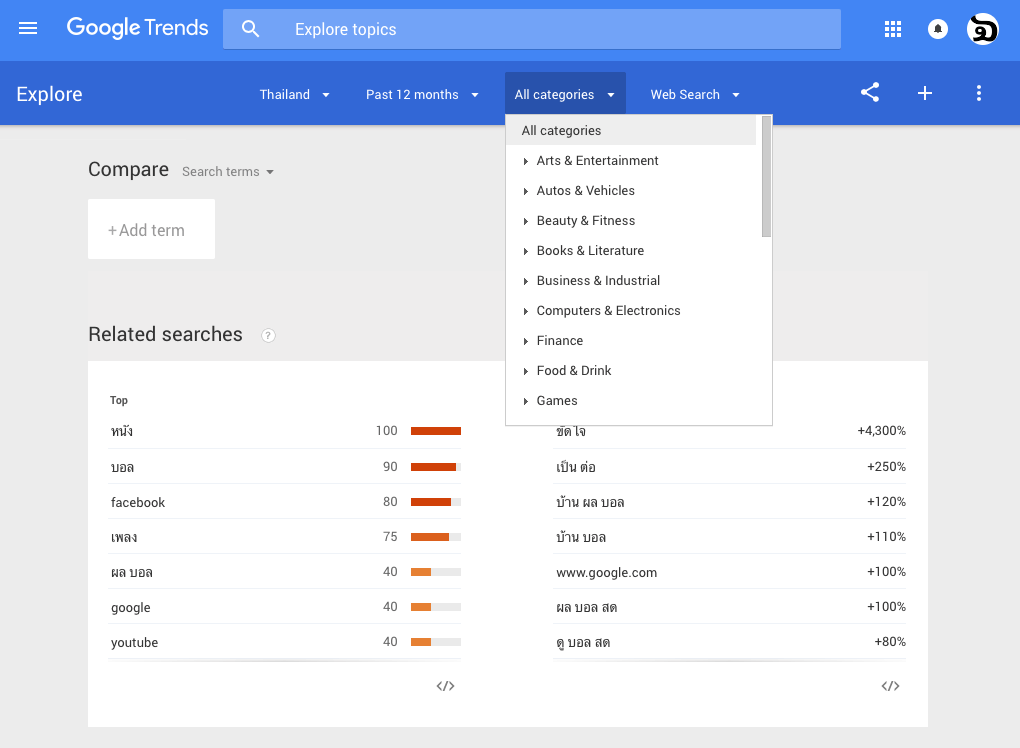
Task: Click the google search term
Action: tap(131, 608)
